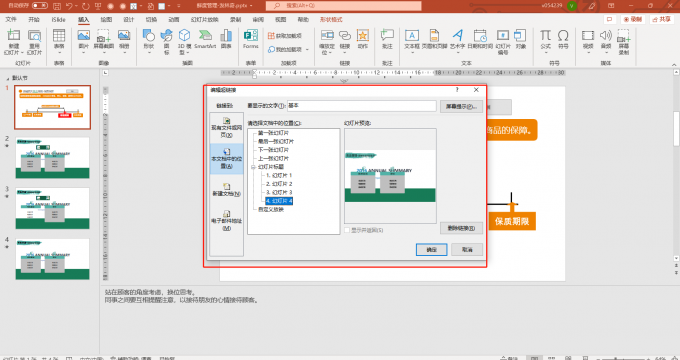
Task: Tick the grayed 'show and return' checkbox
Action: click(347, 230)
